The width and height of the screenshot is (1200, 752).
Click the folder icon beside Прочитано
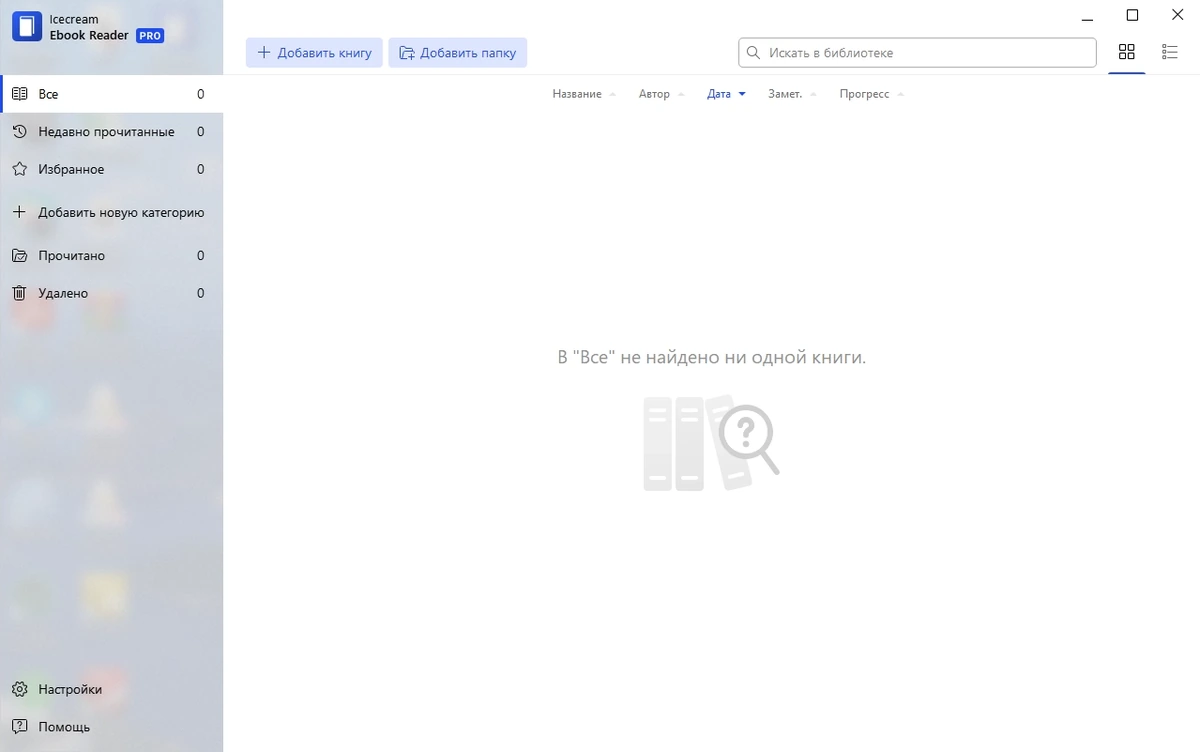coord(19,256)
